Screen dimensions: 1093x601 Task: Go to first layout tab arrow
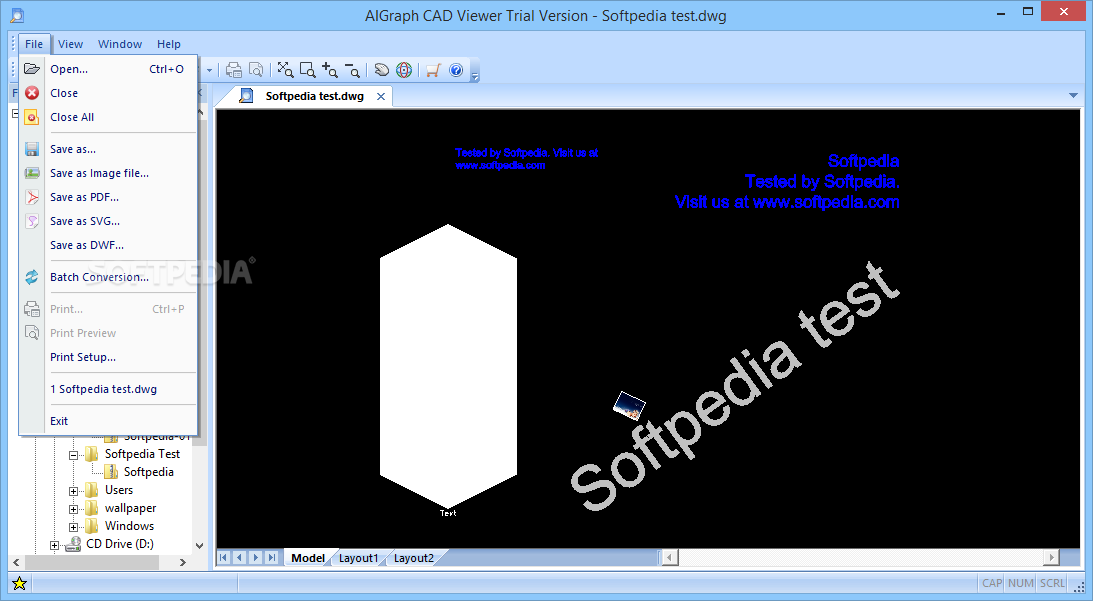[x=224, y=557]
